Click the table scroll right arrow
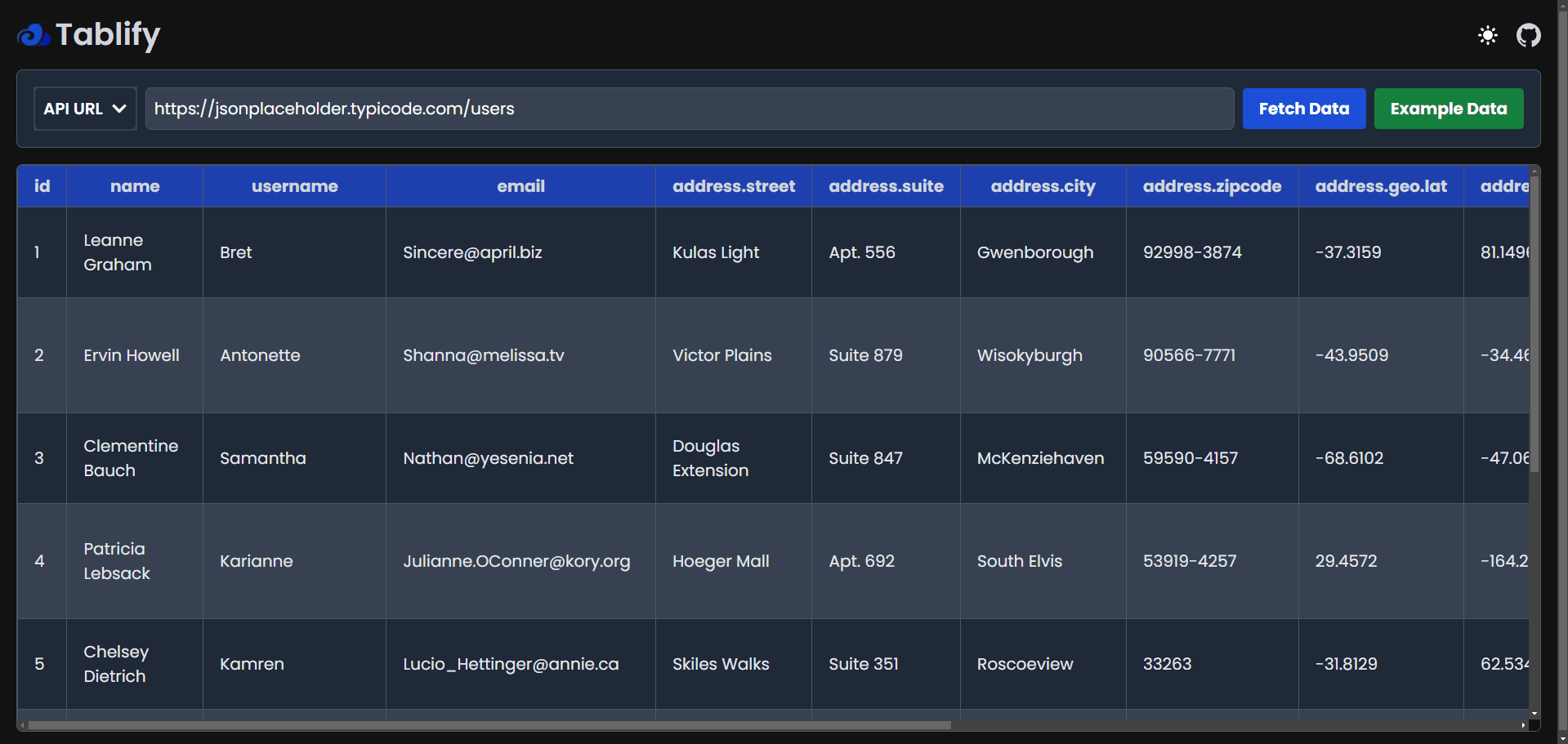The width and height of the screenshot is (1568, 744). pos(1523,724)
